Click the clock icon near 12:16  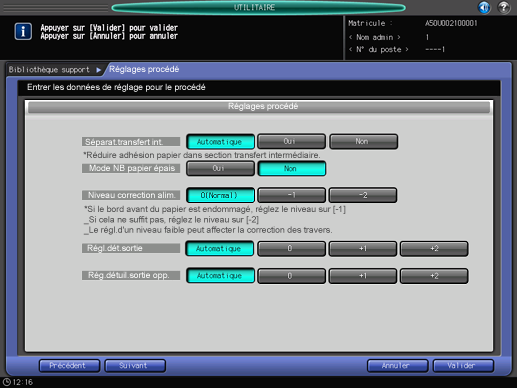click(x=7, y=382)
